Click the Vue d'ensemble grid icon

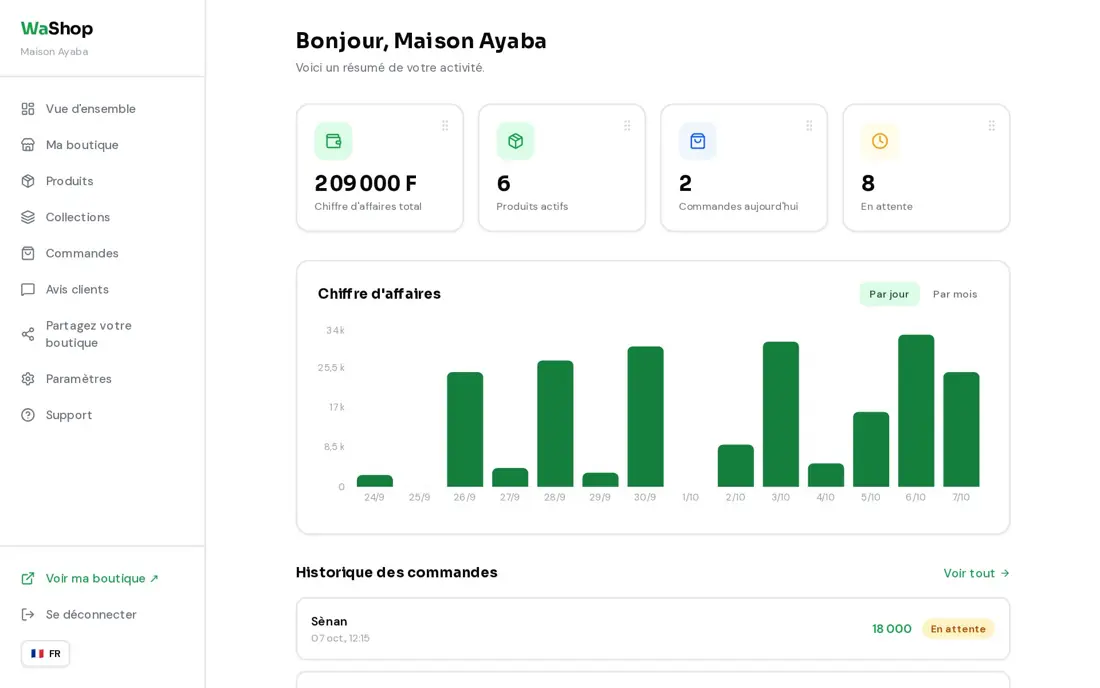point(28,109)
